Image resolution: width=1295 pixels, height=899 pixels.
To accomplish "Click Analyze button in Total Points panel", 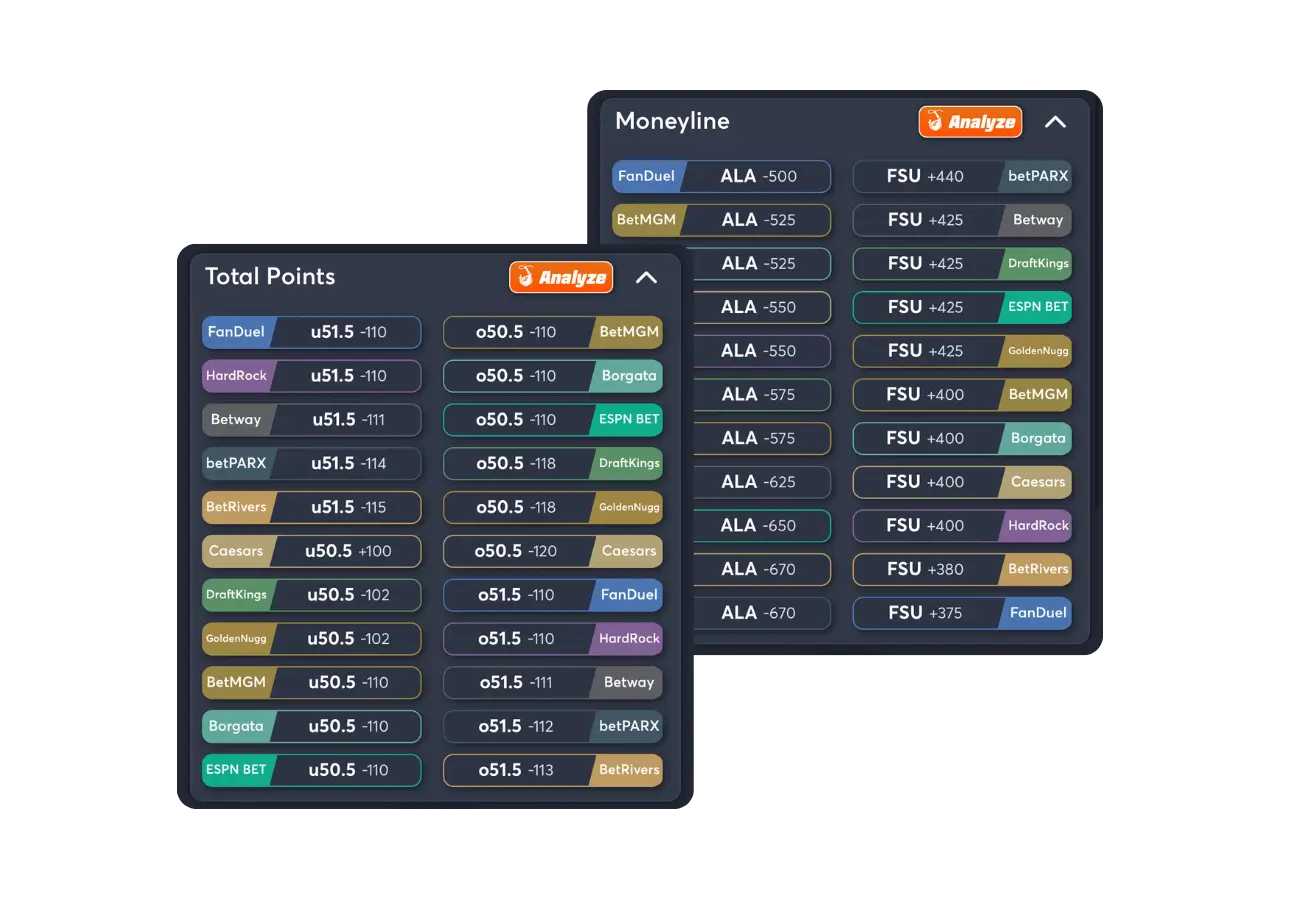I will coord(561,277).
